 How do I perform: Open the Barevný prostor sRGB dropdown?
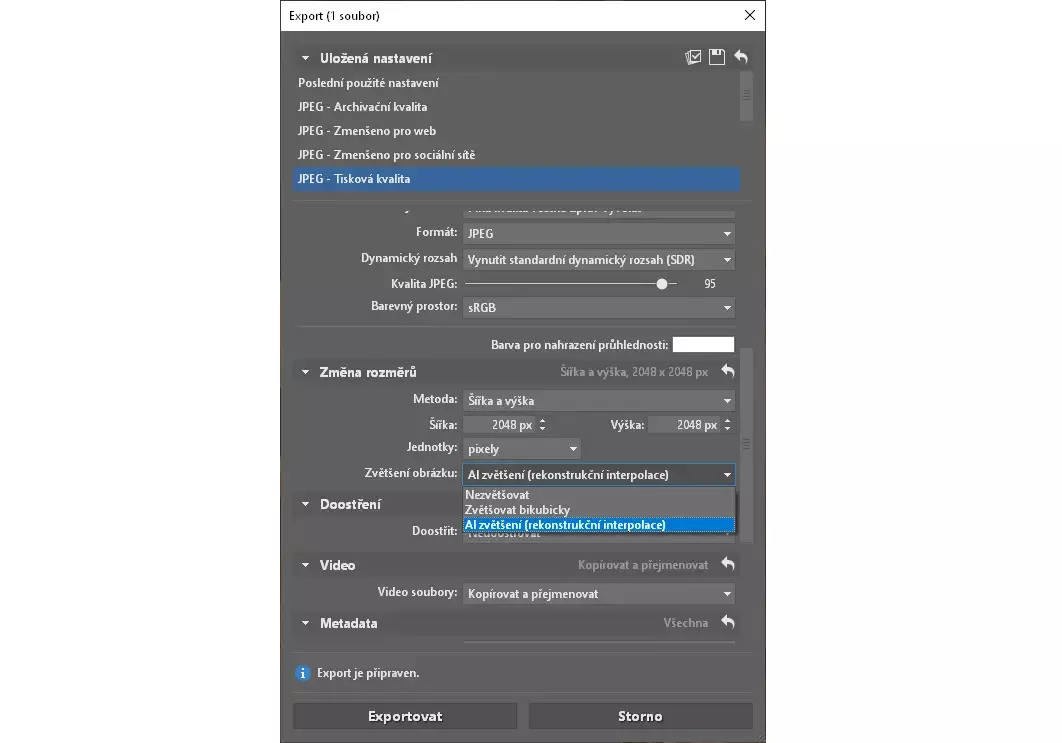pyautogui.click(x=598, y=308)
